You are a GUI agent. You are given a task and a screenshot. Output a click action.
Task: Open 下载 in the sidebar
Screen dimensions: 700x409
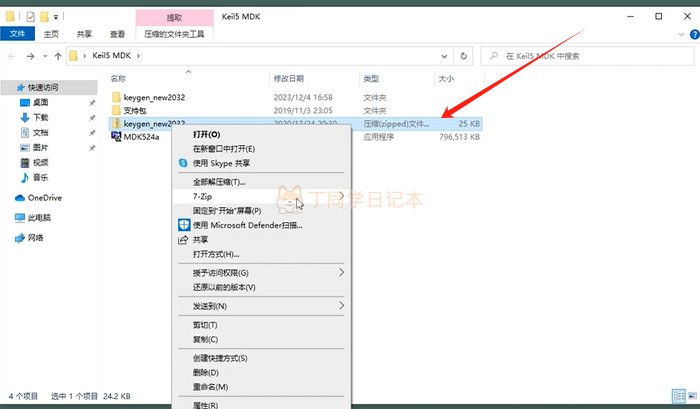40,117
